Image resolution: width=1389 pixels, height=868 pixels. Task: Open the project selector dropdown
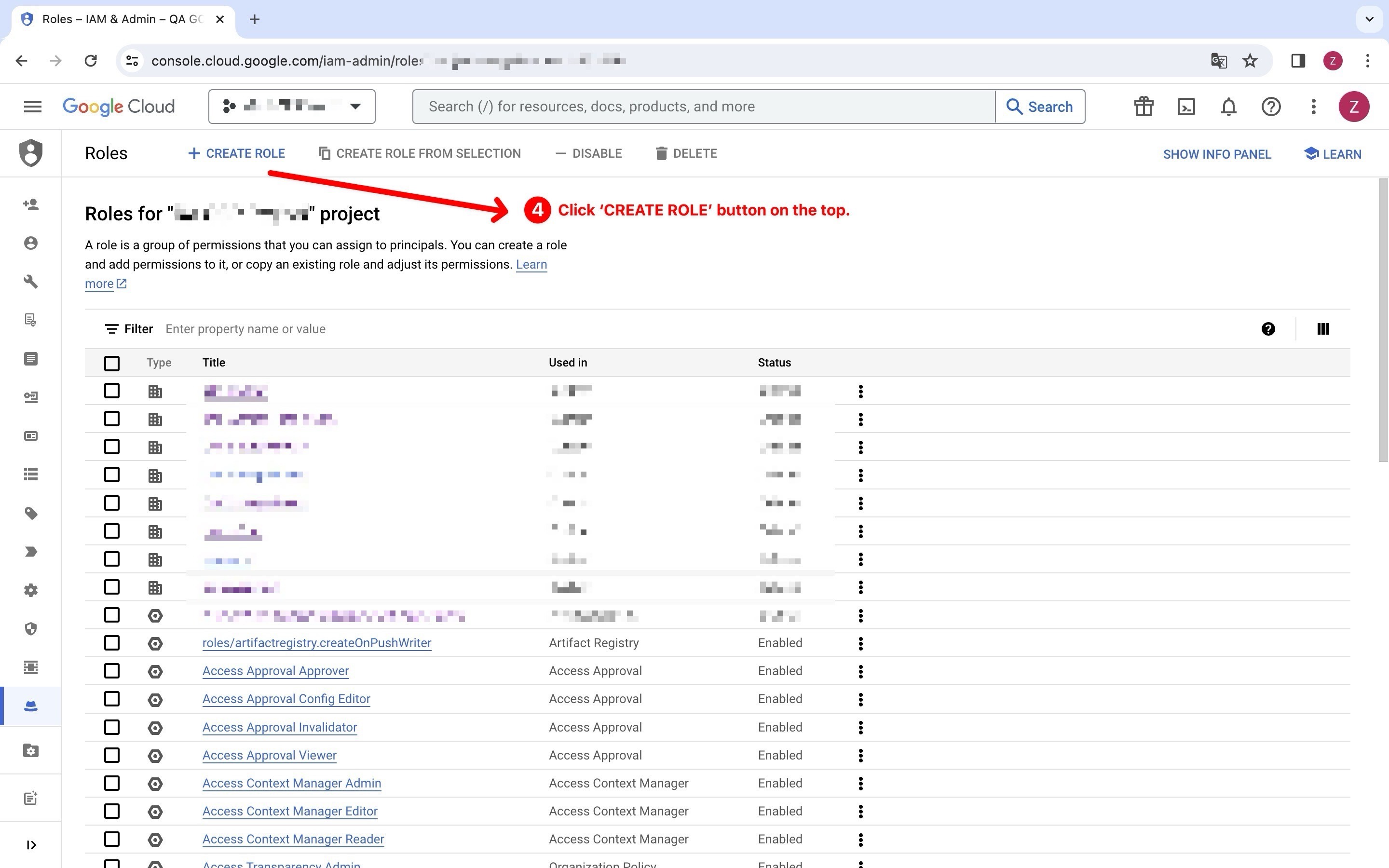292,106
